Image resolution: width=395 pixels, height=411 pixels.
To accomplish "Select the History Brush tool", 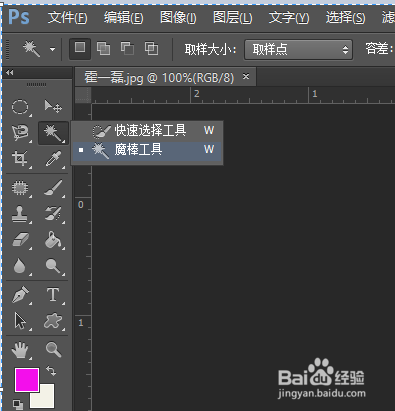I will pos(53,214).
